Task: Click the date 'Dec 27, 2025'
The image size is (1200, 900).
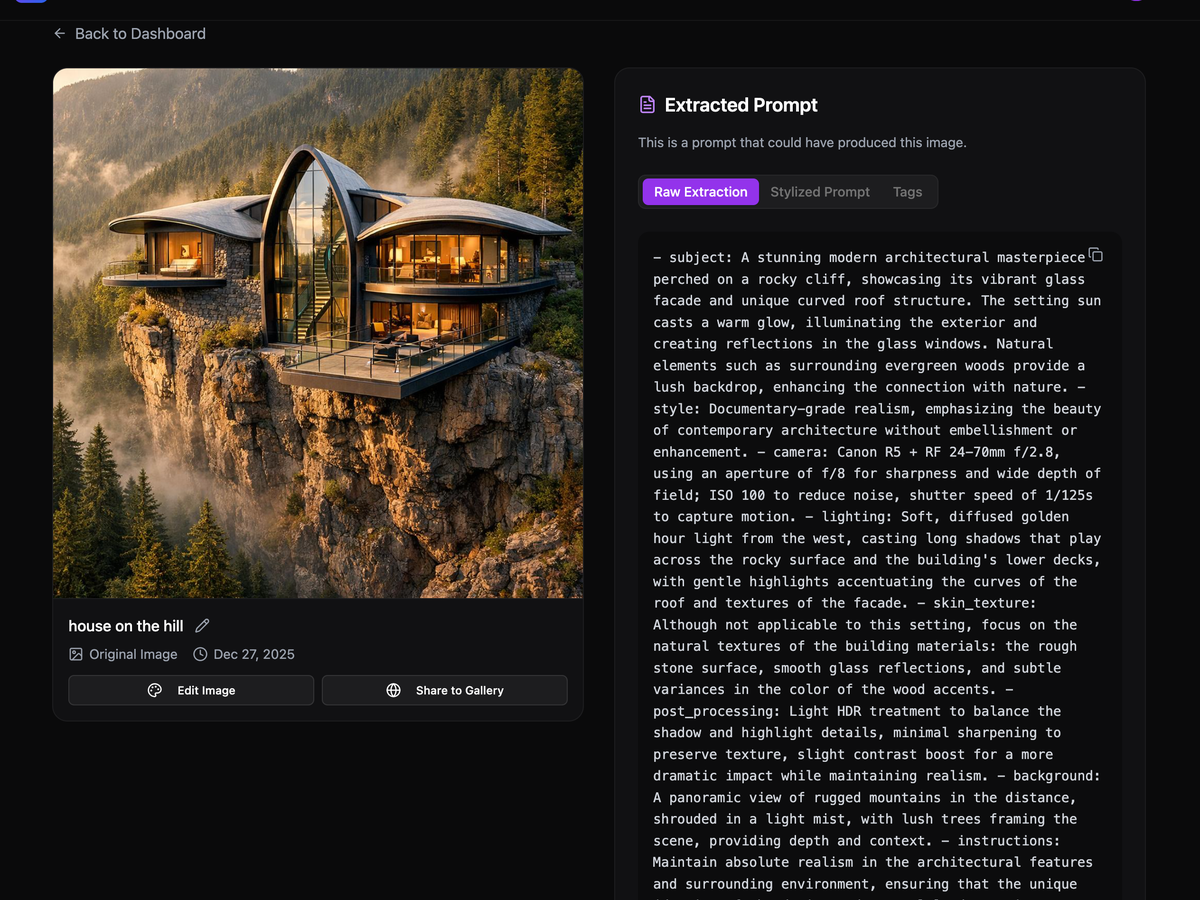Action: point(254,654)
